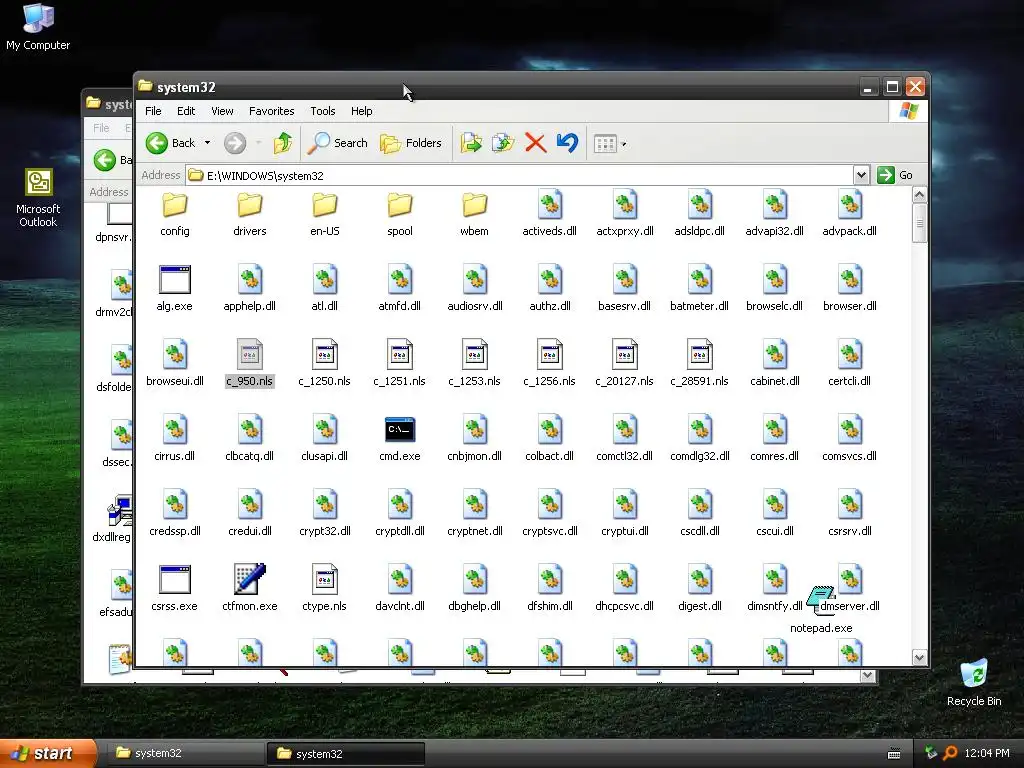Click the comsvcs.dll file name label
The height and width of the screenshot is (768, 1024).
point(850,456)
